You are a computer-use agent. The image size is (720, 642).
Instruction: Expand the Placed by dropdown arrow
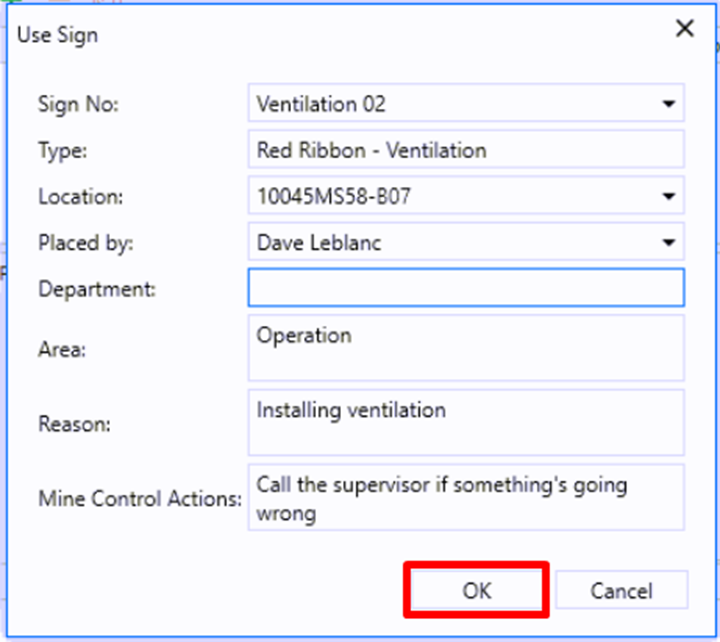[x=668, y=243]
